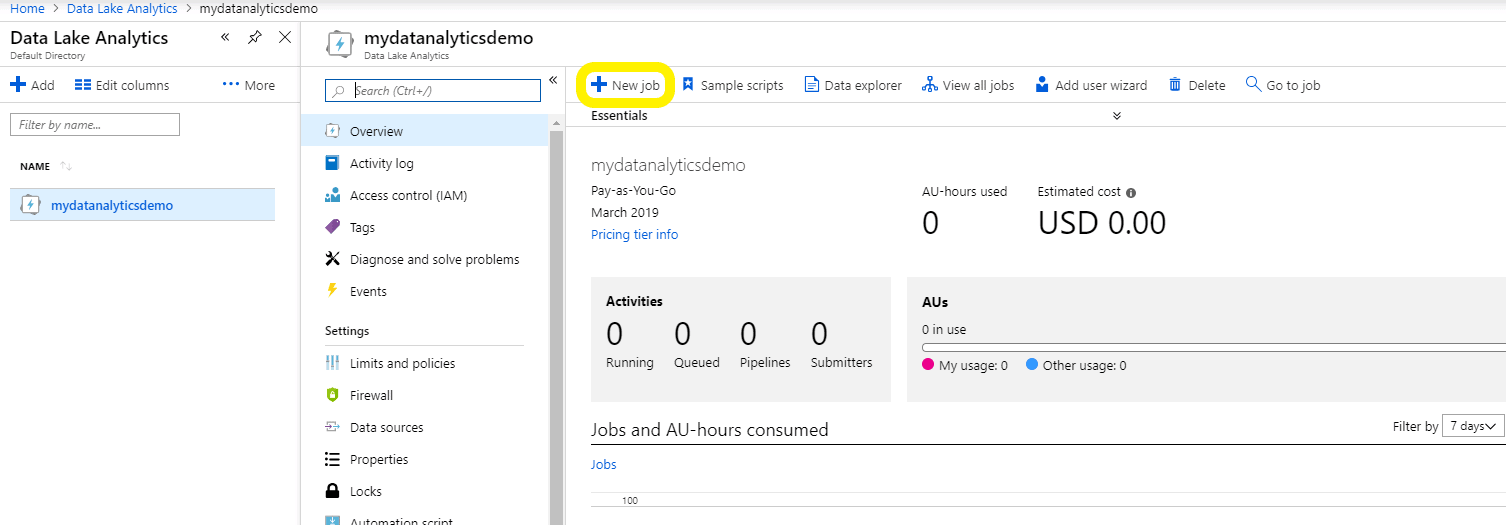Click the AU-hours used value 0
Screen dimensions: 1506x525
930,223
